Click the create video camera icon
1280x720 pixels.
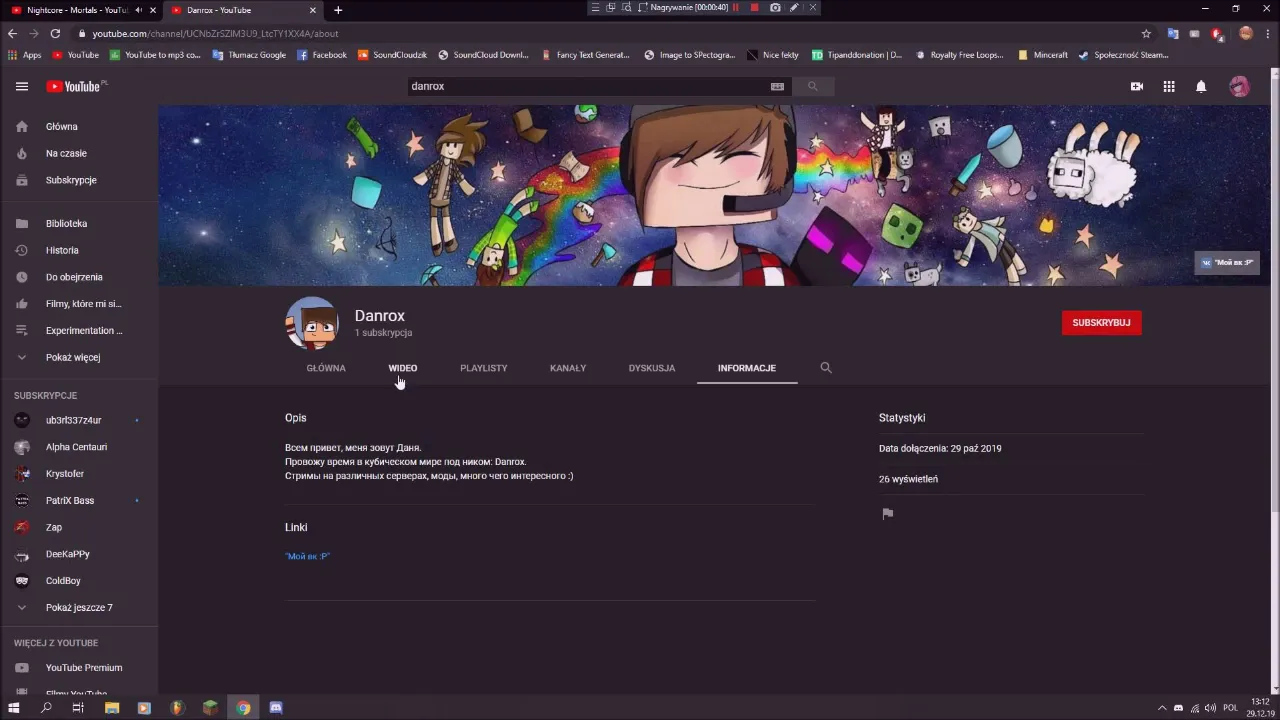coord(1137,87)
